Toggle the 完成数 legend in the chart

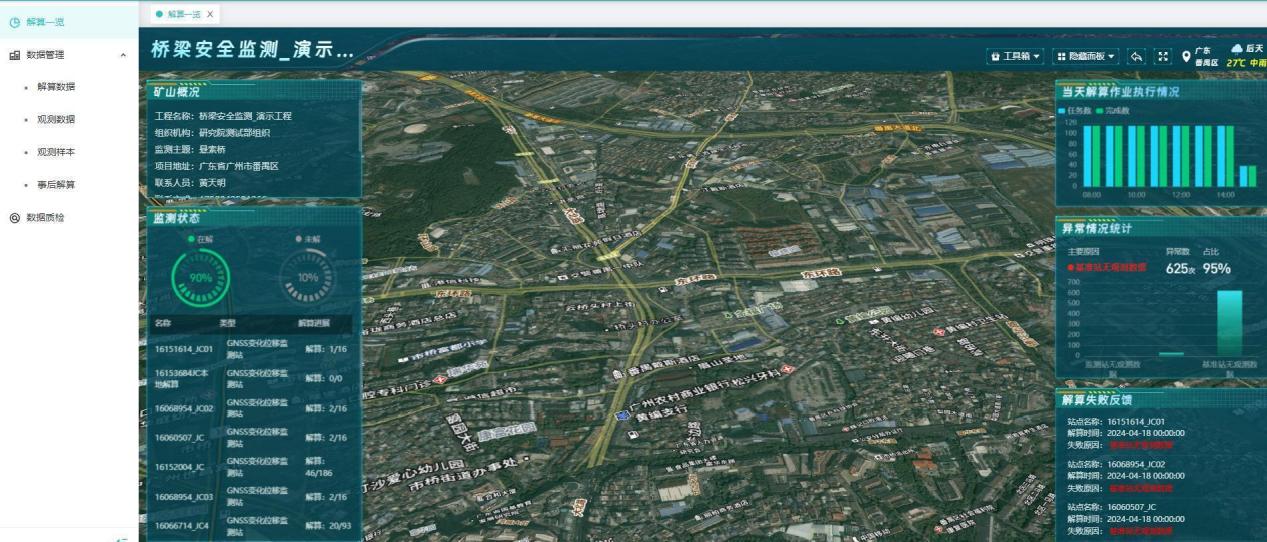1114,110
